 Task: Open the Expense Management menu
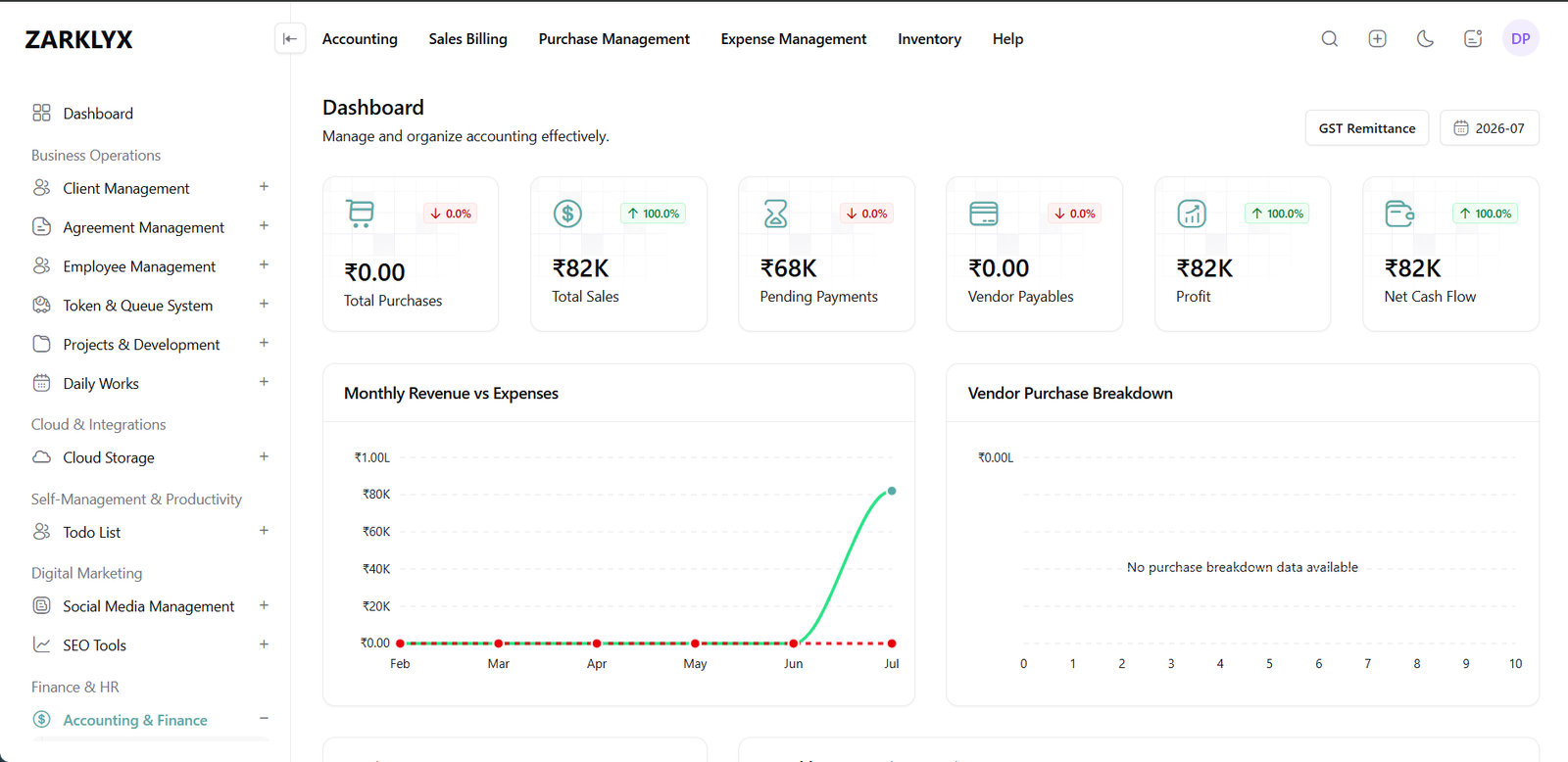(x=794, y=39)
